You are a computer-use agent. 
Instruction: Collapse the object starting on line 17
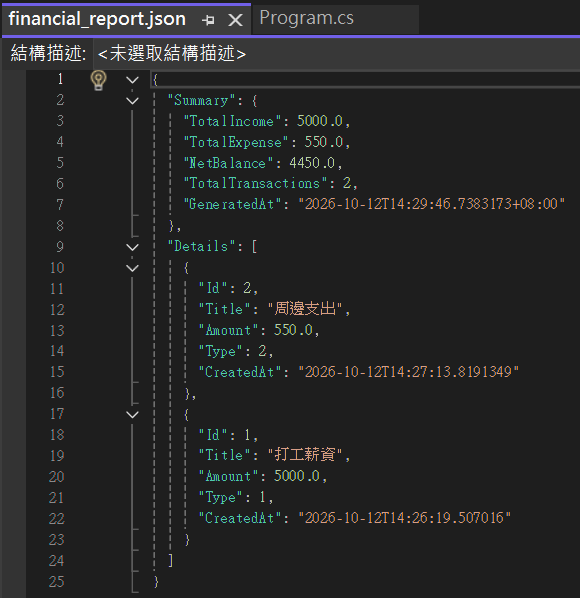point(132,415)
